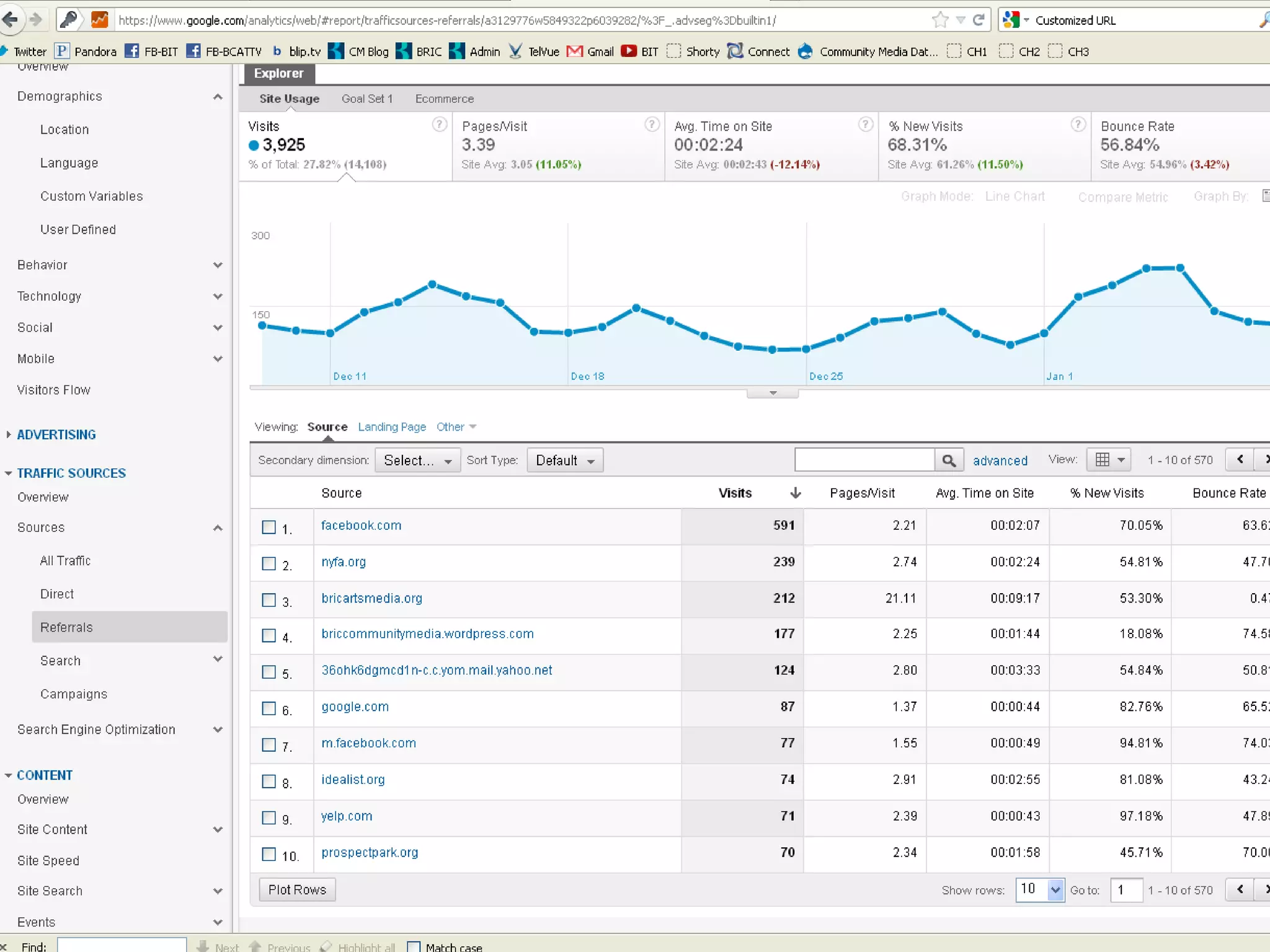Click the bookmark star in address bar
Image resolution: width=1270 pixels, height=952 pixels.
(940, 20)
